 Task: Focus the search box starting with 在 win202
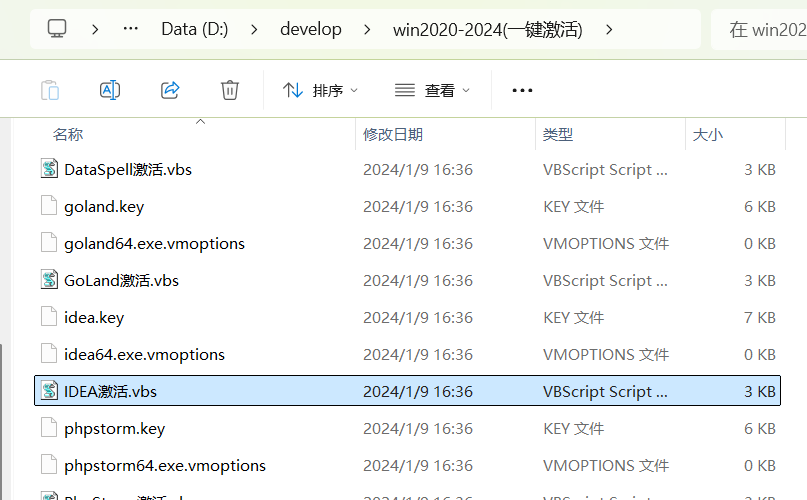pos(759,29)
